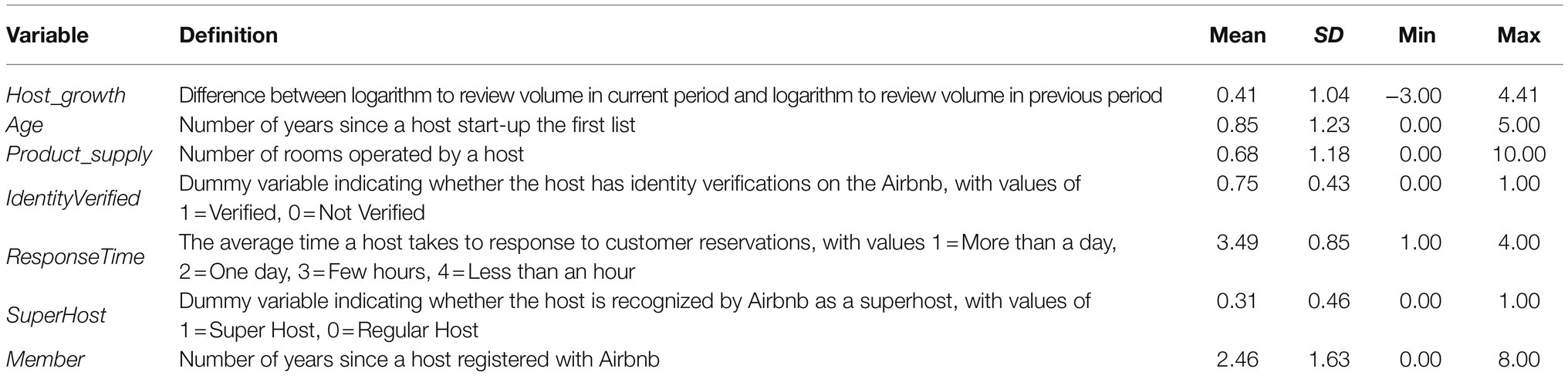
Task: Select the ResponseTime variable label
Action: (75, 257)
